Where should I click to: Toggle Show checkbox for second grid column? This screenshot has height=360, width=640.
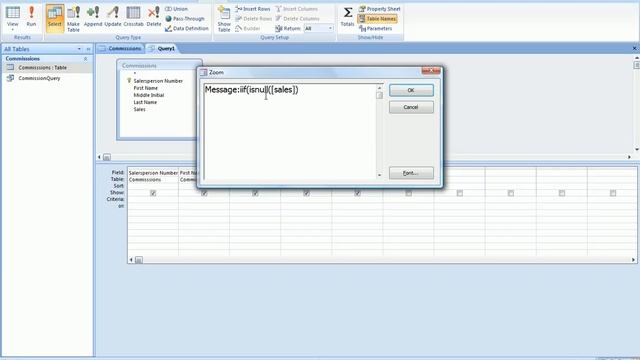click(x=204, y=193)
